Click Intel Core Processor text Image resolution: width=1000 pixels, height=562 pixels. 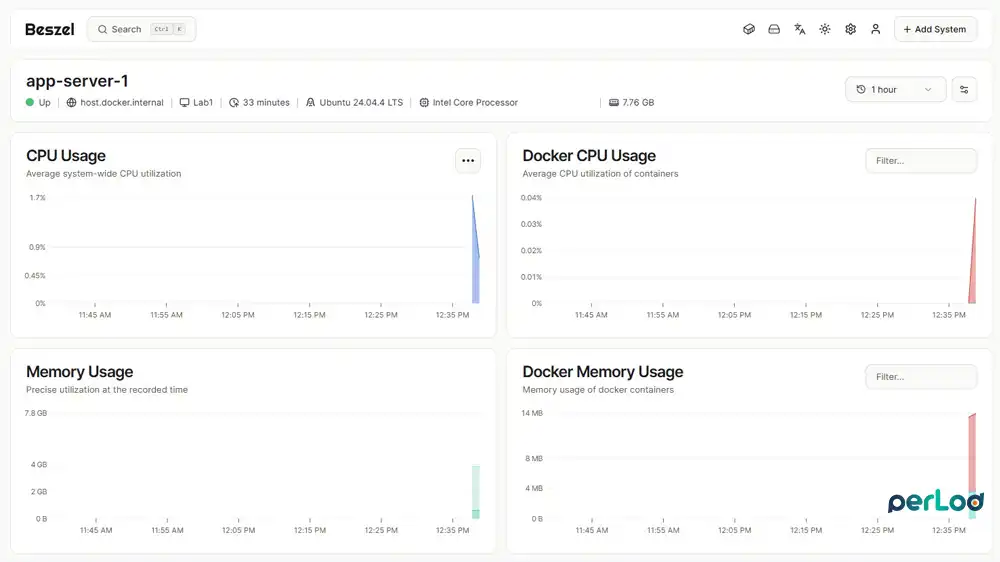tap(475, 103)
